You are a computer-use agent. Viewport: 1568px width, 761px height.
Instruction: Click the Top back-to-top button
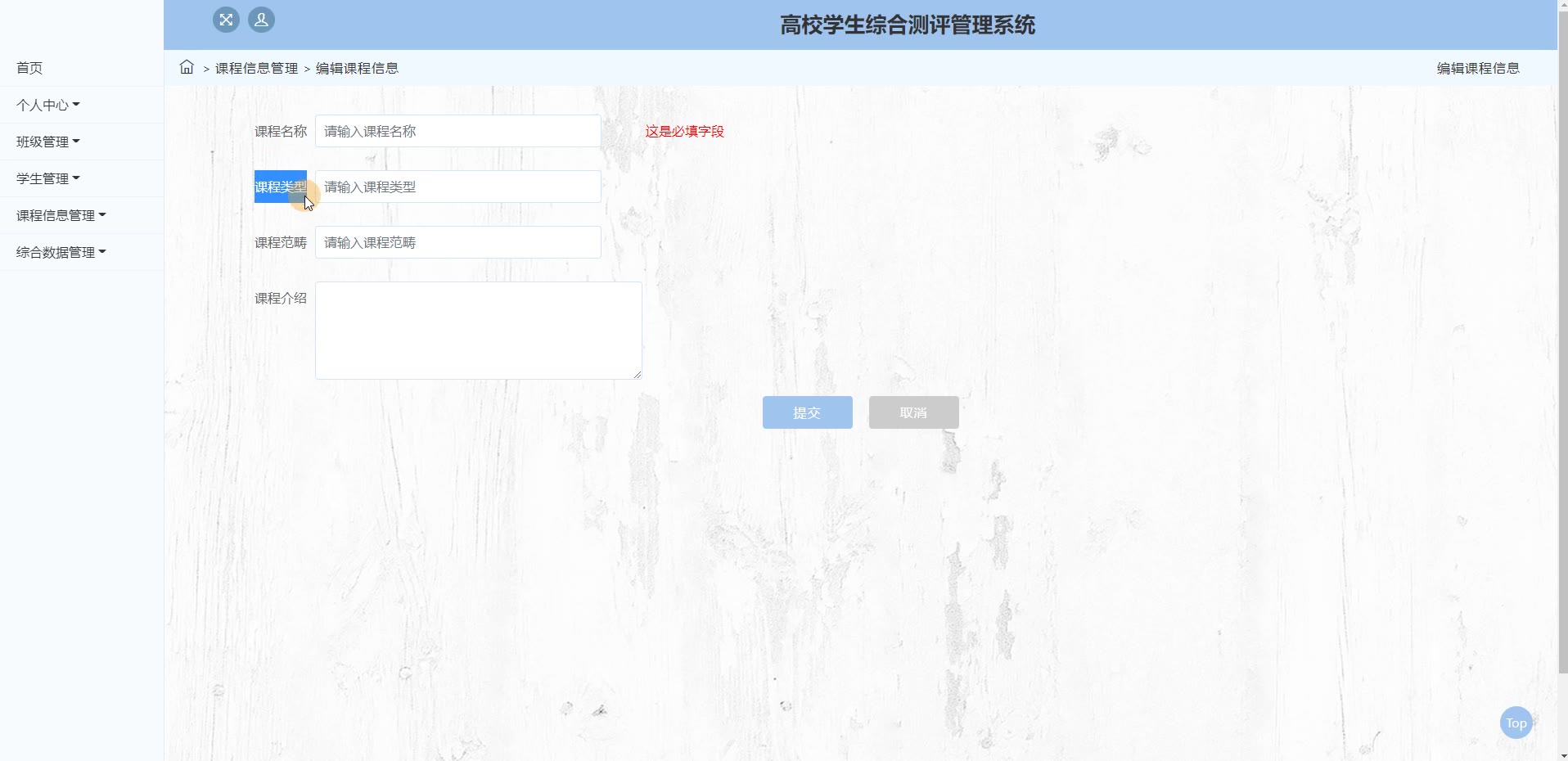1516,723
